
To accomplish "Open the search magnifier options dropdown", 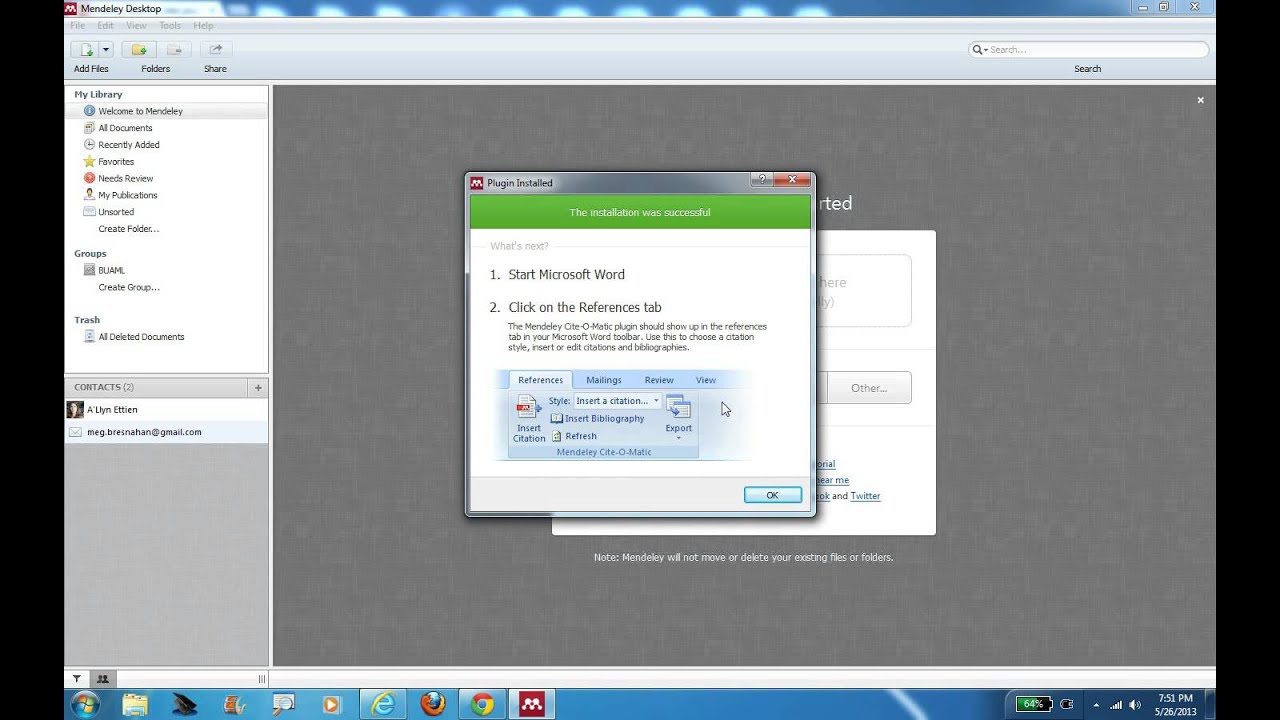I will 979,49.
